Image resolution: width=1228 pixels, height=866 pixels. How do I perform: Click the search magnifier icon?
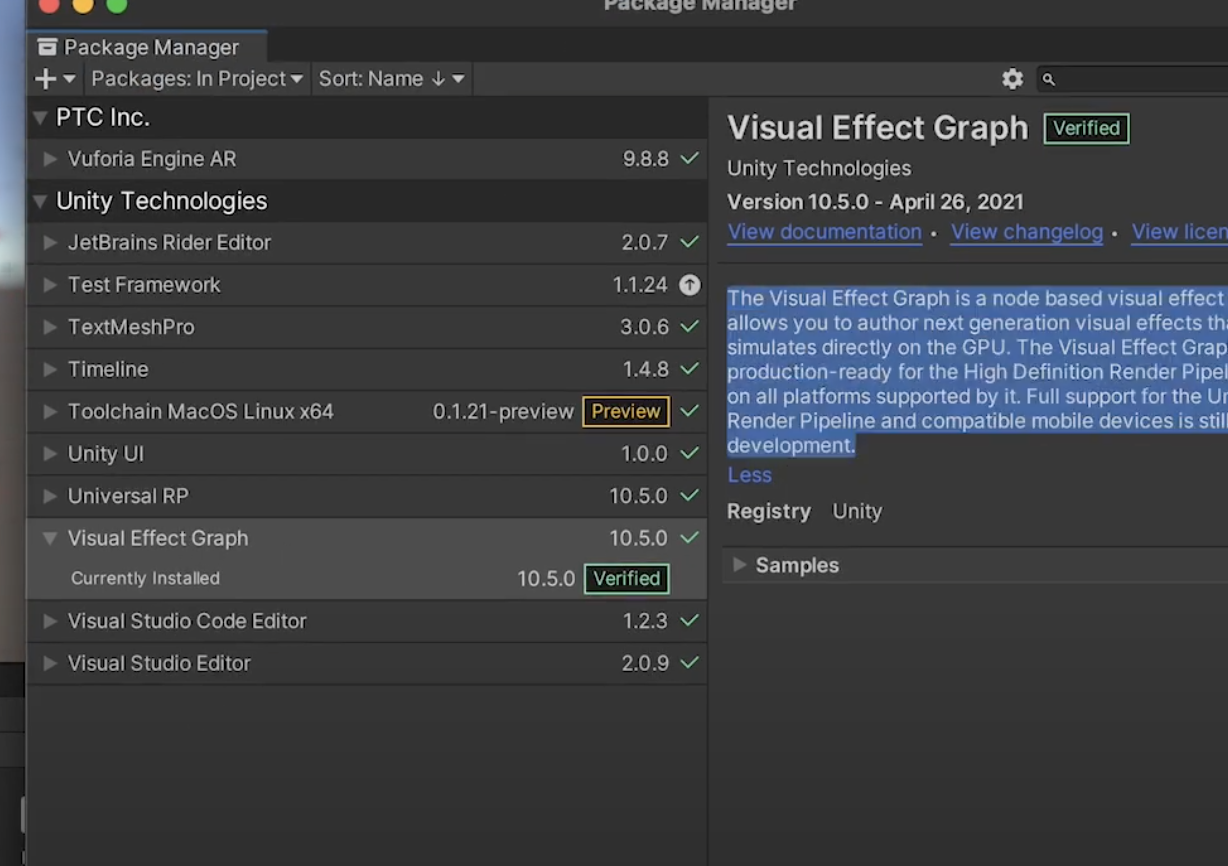(1048, 80)
